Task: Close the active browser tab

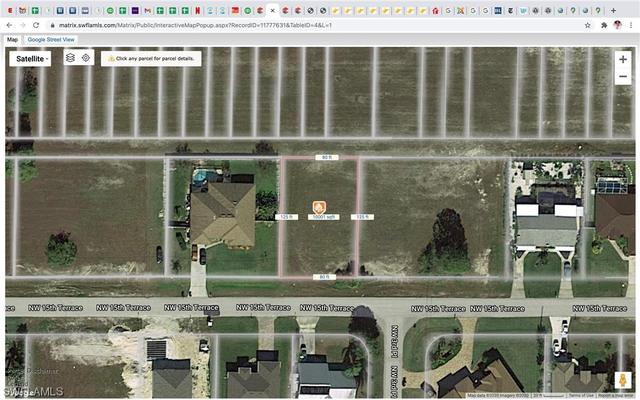Action: 273,9
